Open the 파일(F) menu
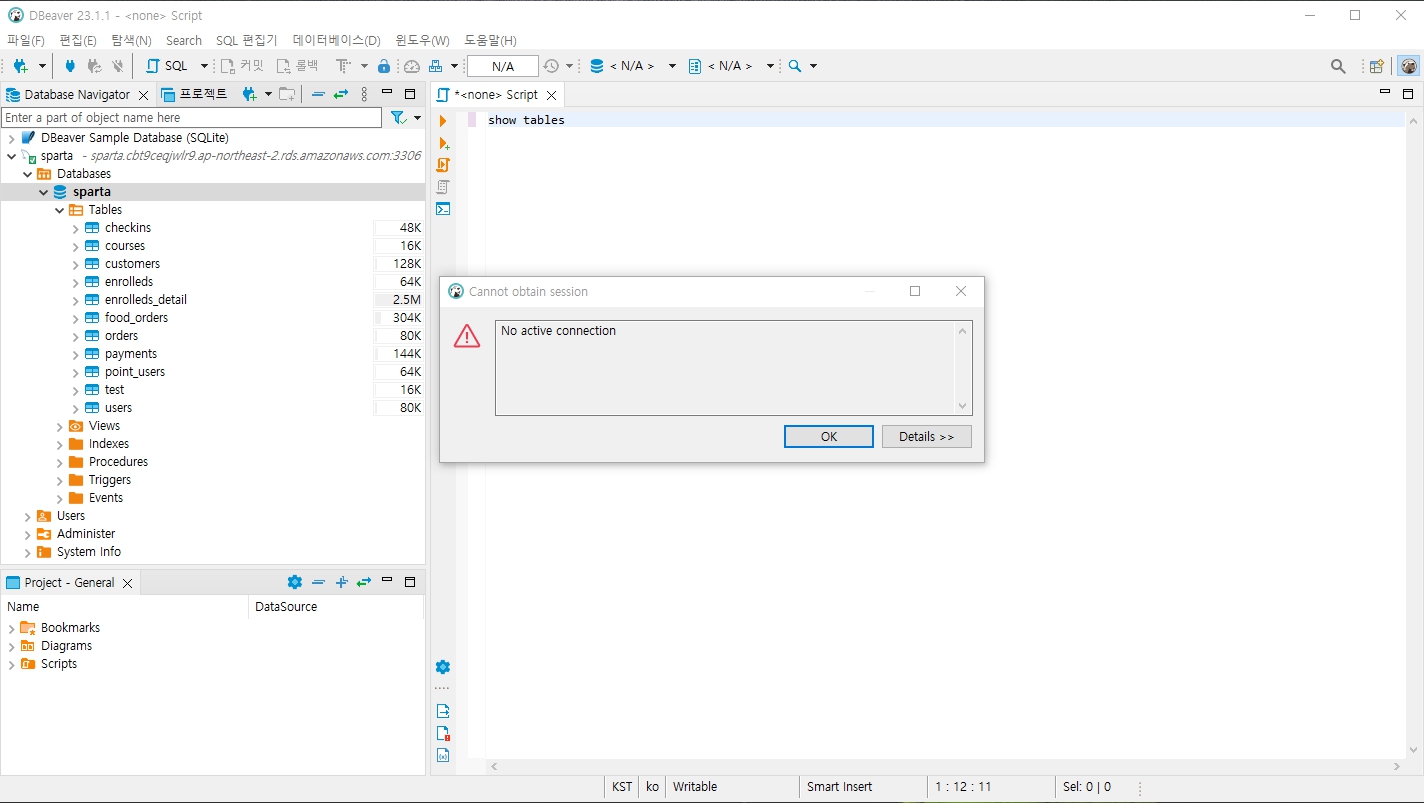Image resolution: width=1424 pixels, height=803 pixels. point(26,40)
